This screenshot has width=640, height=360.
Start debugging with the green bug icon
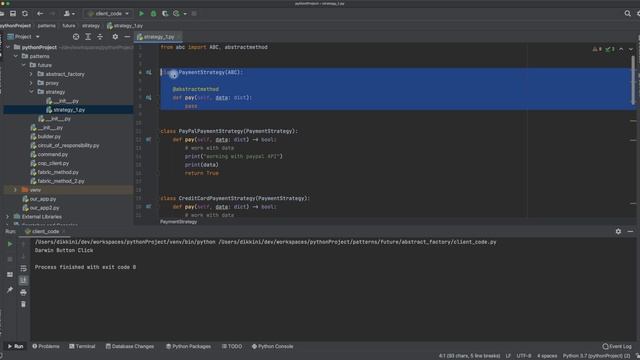pyautogui.click(x=153, y=13)
